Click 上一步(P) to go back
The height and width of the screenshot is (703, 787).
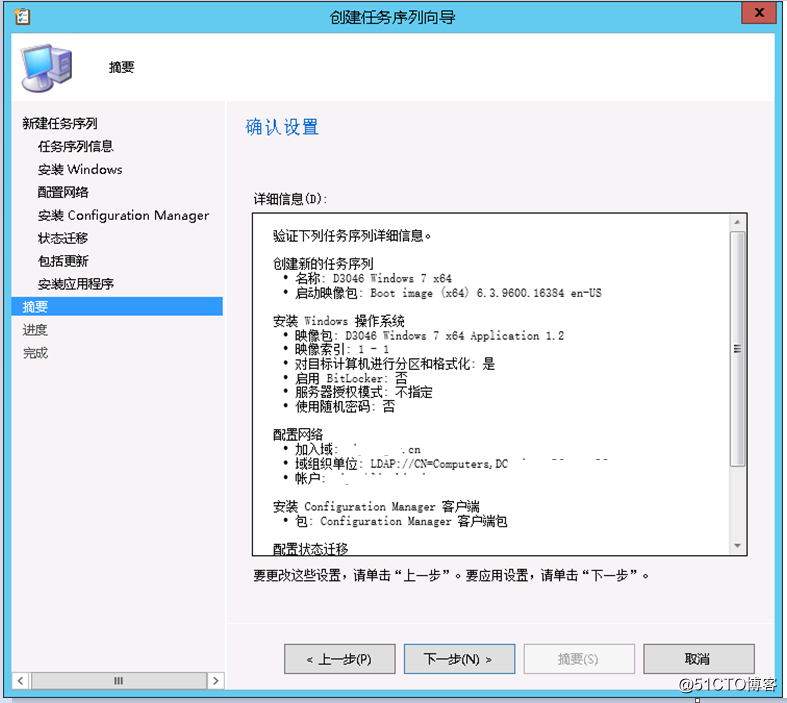coord(340,659)
